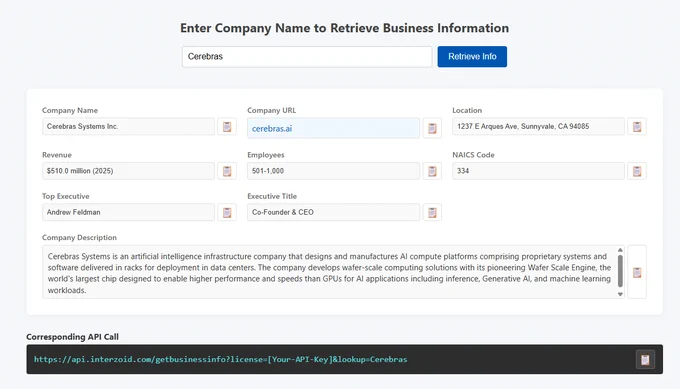Click the NAICS code 334 field
This screenshot has height=389, width=680.
[538, 171]
